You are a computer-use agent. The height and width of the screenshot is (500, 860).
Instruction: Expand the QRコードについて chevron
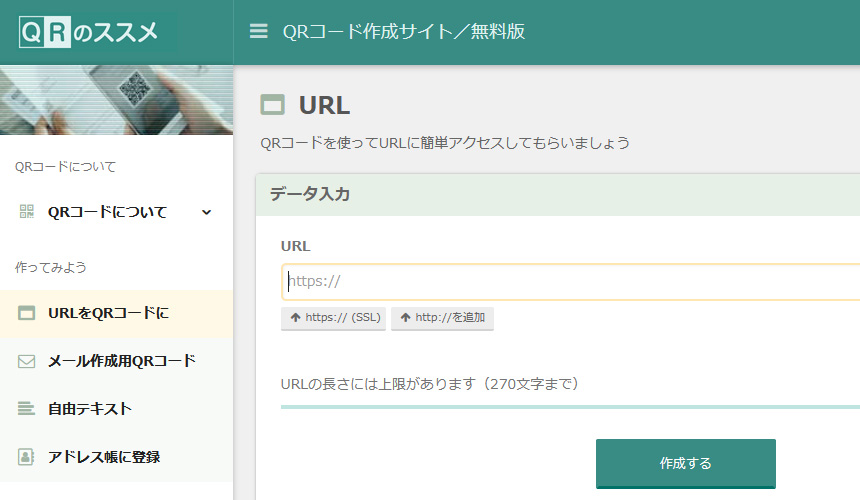(206, 212)
